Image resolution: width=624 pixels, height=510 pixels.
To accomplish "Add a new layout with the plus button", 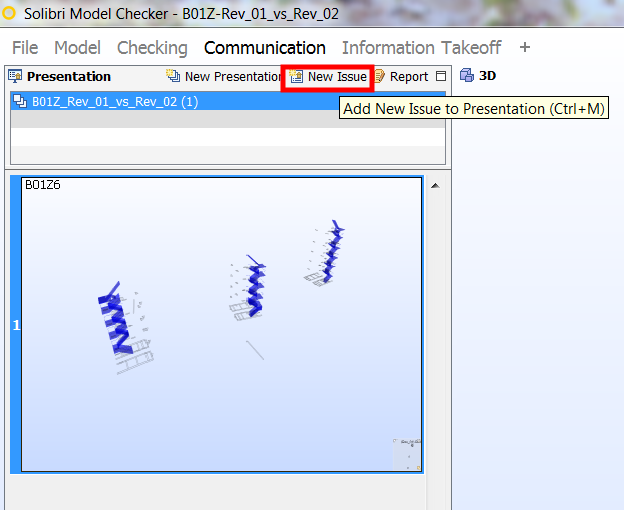I will tap(525, 47).
